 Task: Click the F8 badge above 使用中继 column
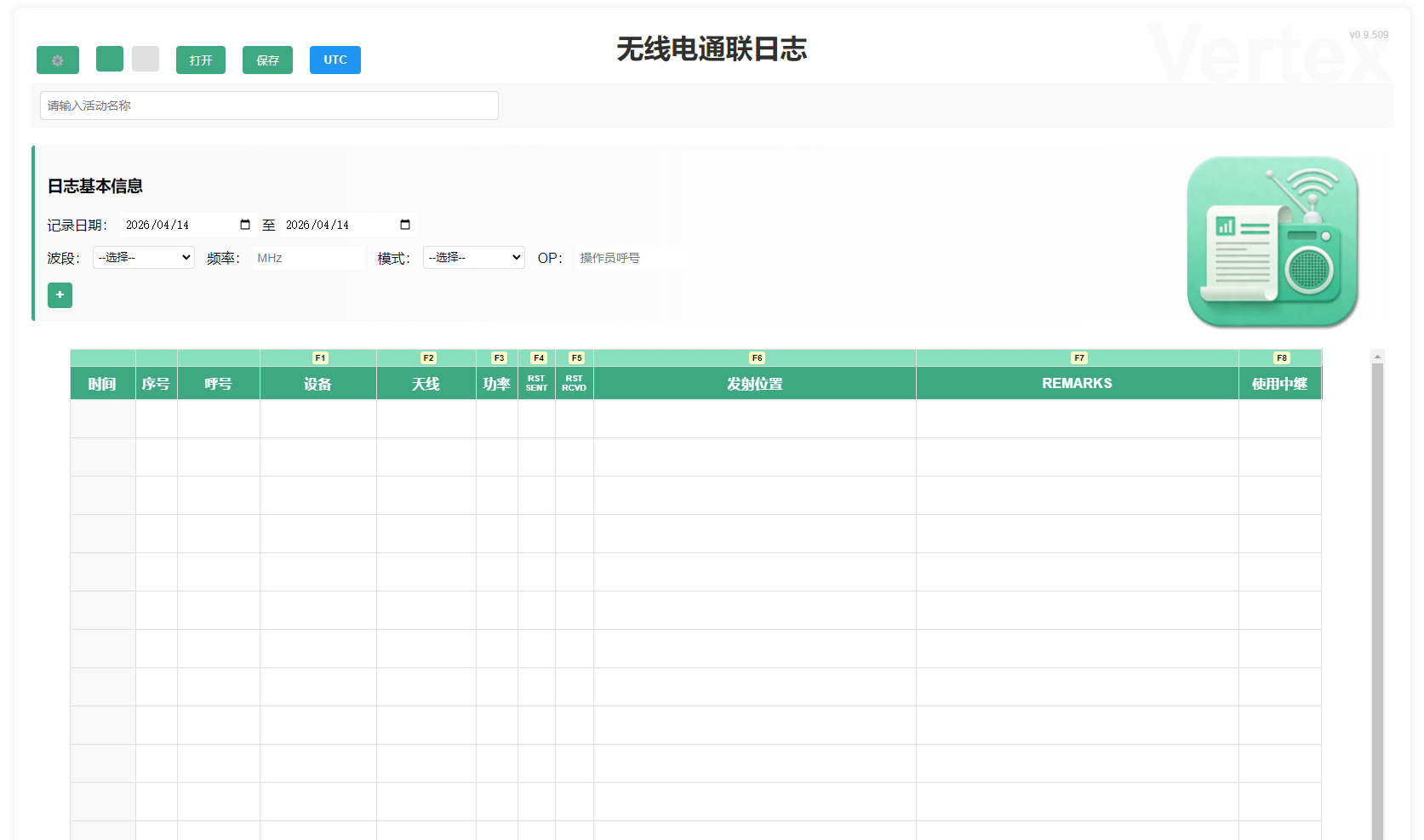(x=1281, y=357)
